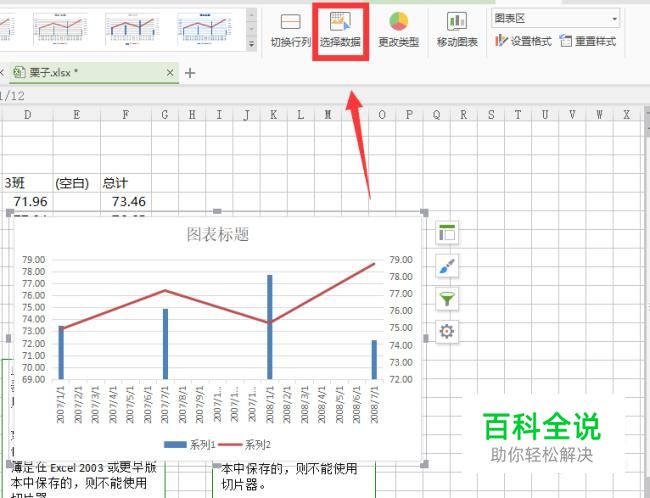Click cell containing (空白)

point(77,183)
